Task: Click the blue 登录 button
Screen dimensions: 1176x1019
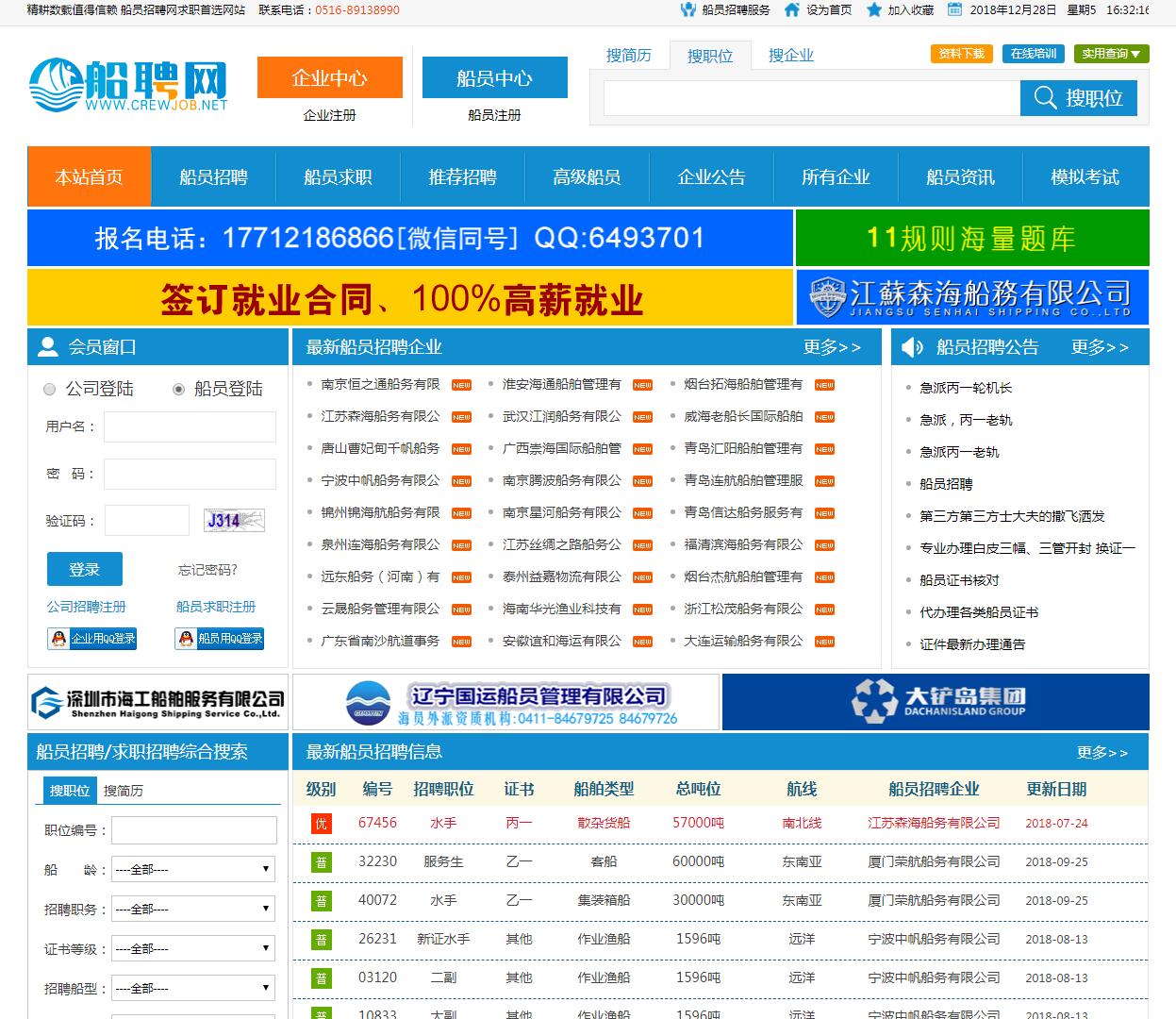Action: pos(85,569)
